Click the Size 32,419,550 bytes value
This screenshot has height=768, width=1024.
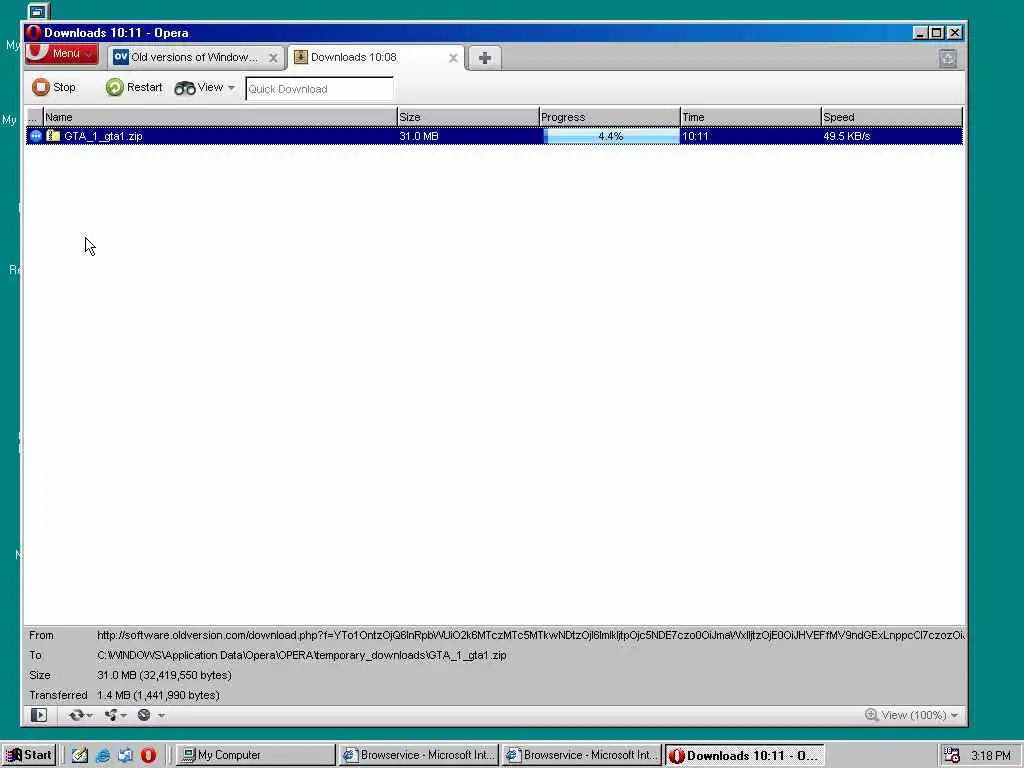coord(164,675)
